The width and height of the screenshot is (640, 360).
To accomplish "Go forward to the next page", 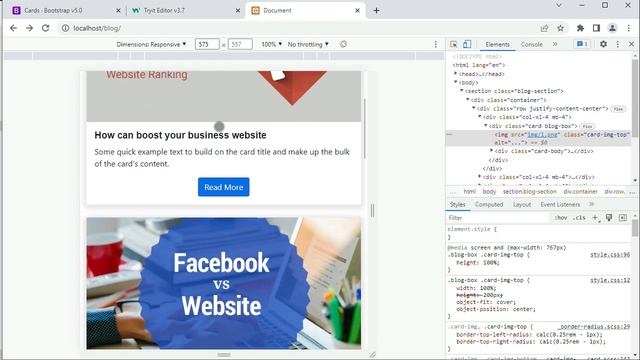I will click(x=29, y=28).
